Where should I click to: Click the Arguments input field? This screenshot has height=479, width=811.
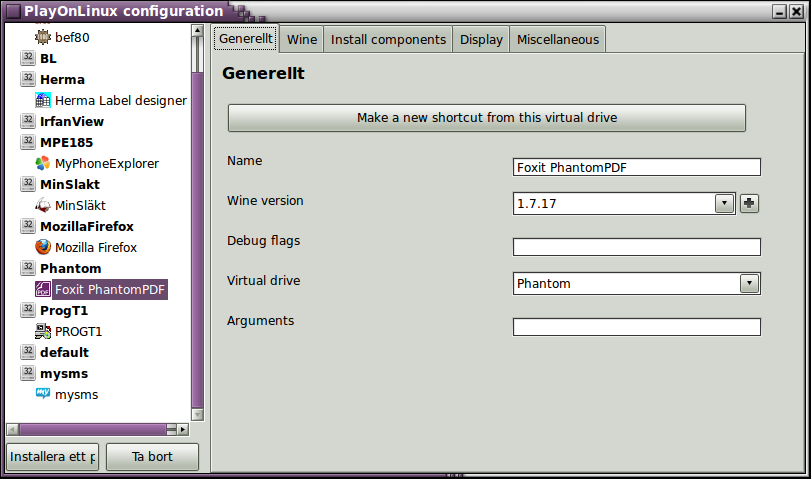pyautogui.click(x=637, y=327)
